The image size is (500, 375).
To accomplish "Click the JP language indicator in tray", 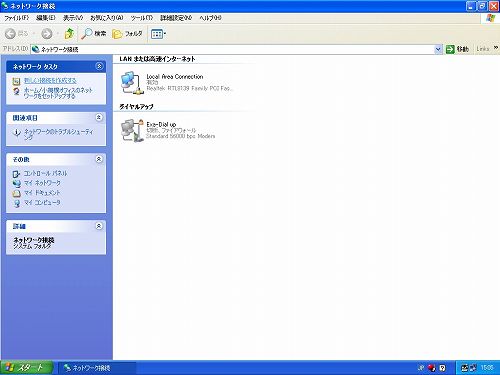I will point(420,368).
